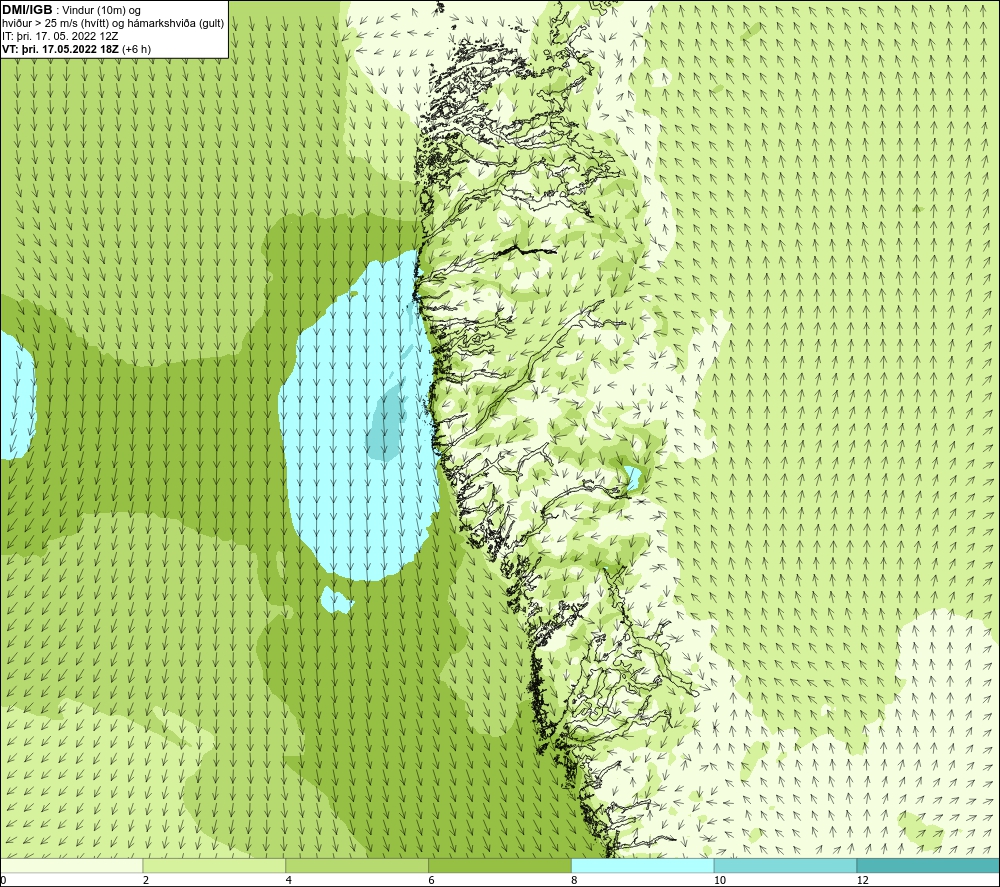This screenshot has height=887, width=1000.
Task: Click the '(+6 h)' forecast offset text
Action: click(136, 49)
